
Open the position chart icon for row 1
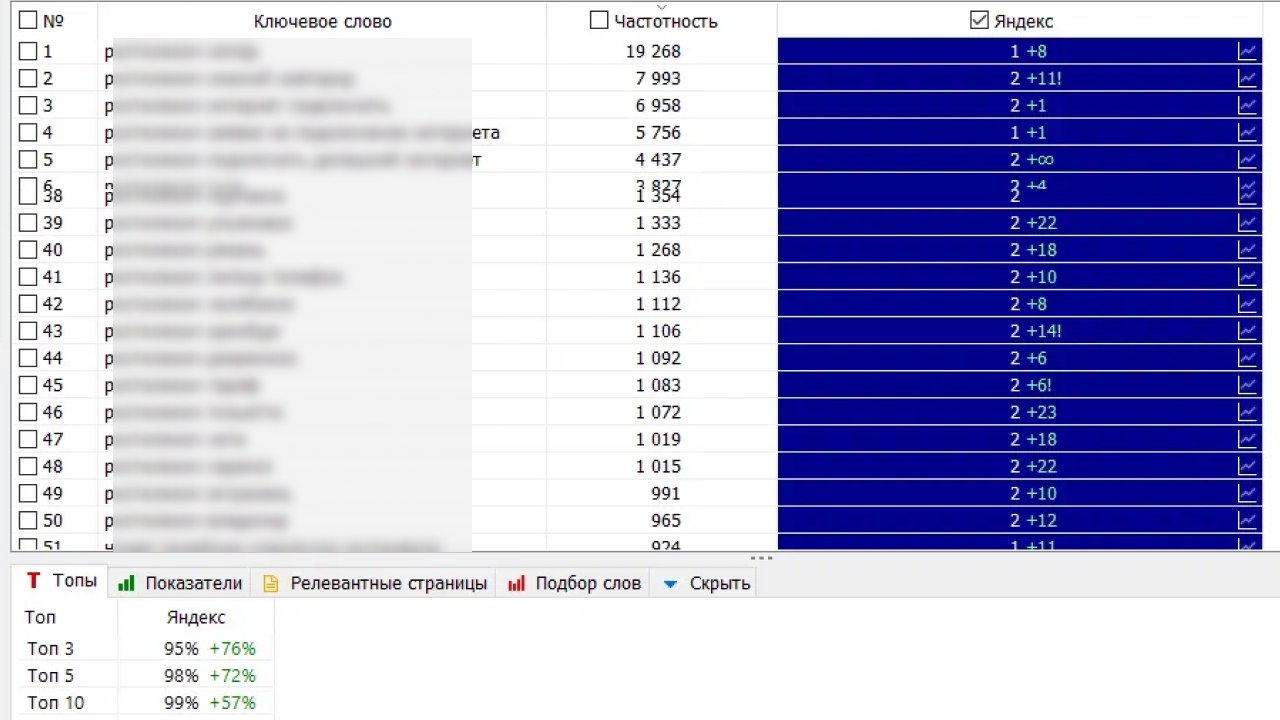[1247, 51]
